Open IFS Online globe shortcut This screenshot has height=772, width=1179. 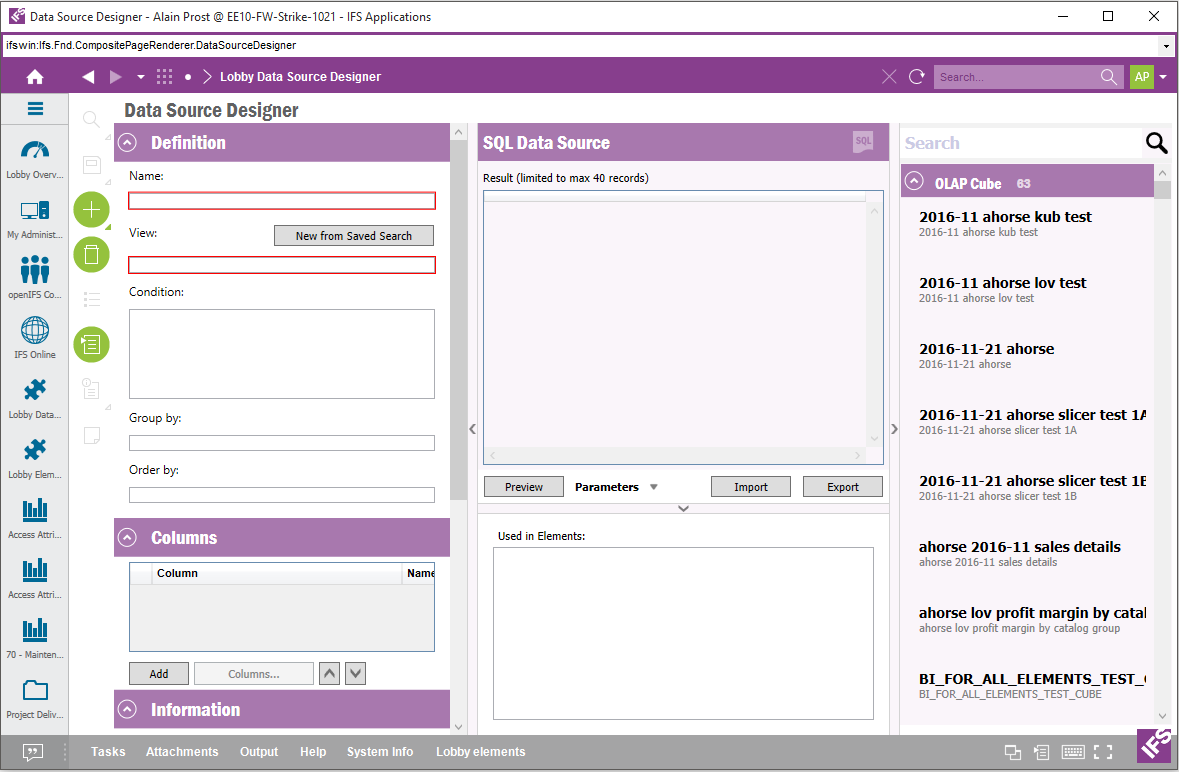click(35, 338)
